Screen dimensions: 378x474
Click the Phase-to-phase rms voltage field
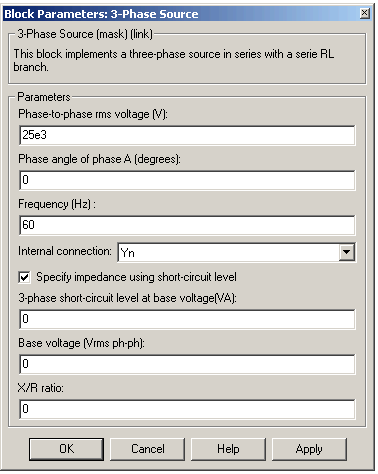pyautogui.click(x=187, y=135)
